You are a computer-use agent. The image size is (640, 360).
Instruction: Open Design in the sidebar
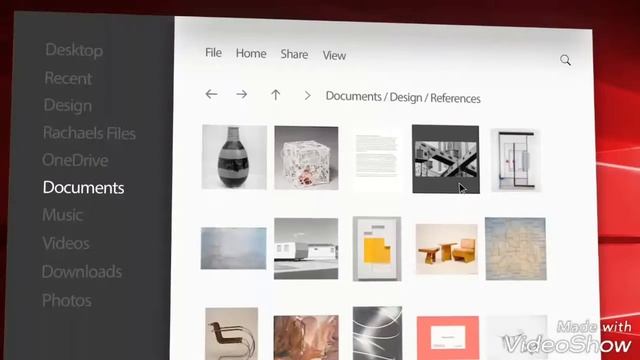(68, 105)
